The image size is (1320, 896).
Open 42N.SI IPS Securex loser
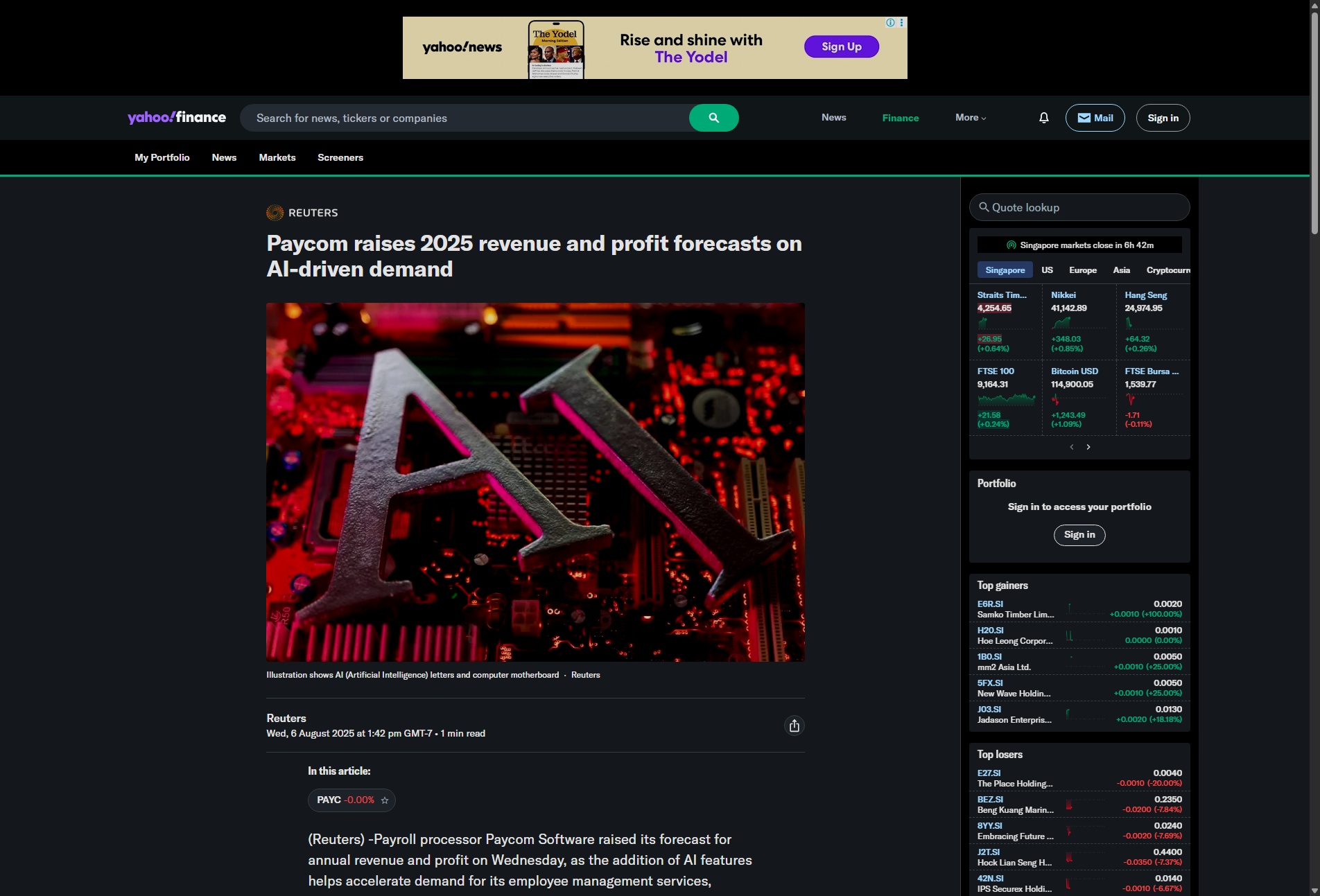pyautogui.click(x=1079, y=884)
